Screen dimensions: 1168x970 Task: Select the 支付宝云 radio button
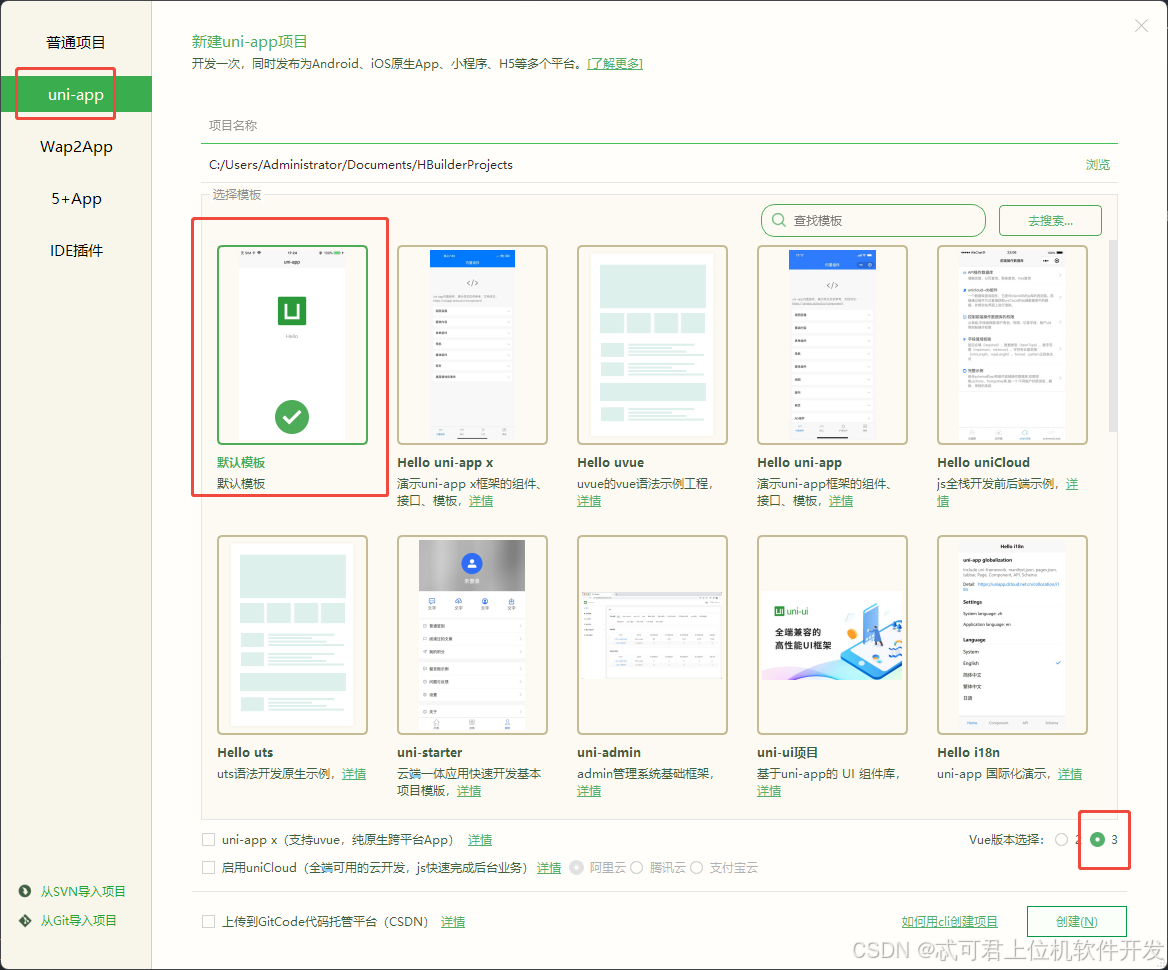click(696, 868)
